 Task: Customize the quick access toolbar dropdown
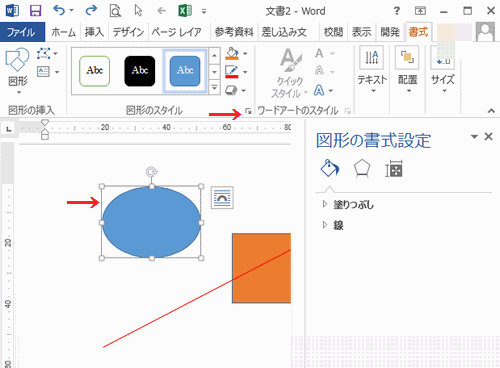[204, 11]
